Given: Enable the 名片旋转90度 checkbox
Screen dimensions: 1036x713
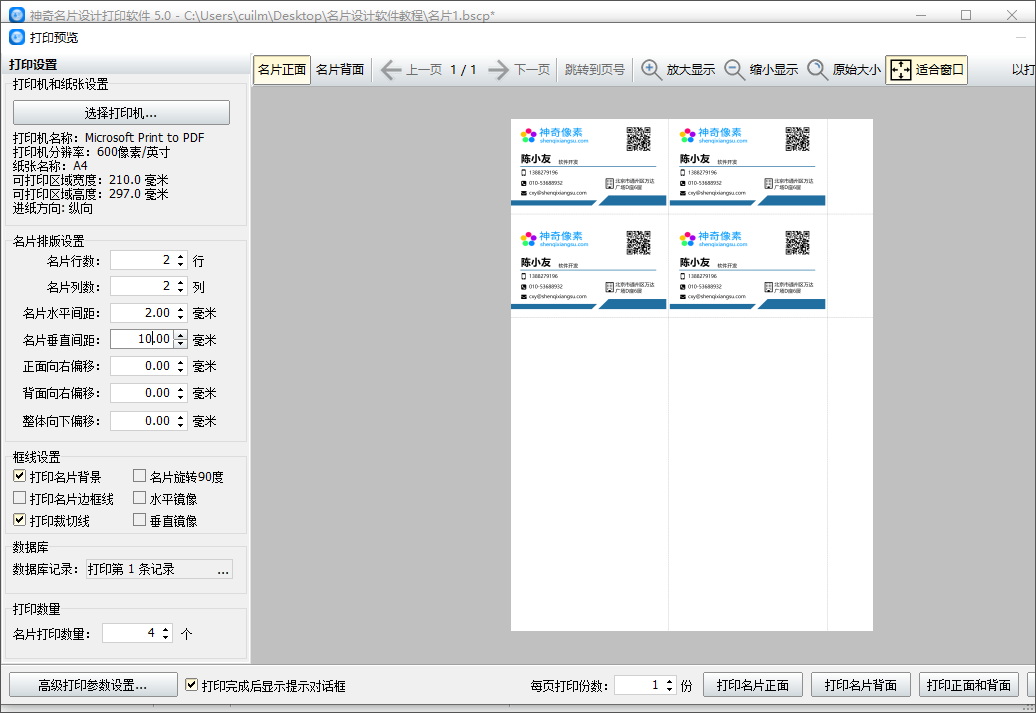Looking at the screenshot, I should pyautogui.click(x=139, y=476).
